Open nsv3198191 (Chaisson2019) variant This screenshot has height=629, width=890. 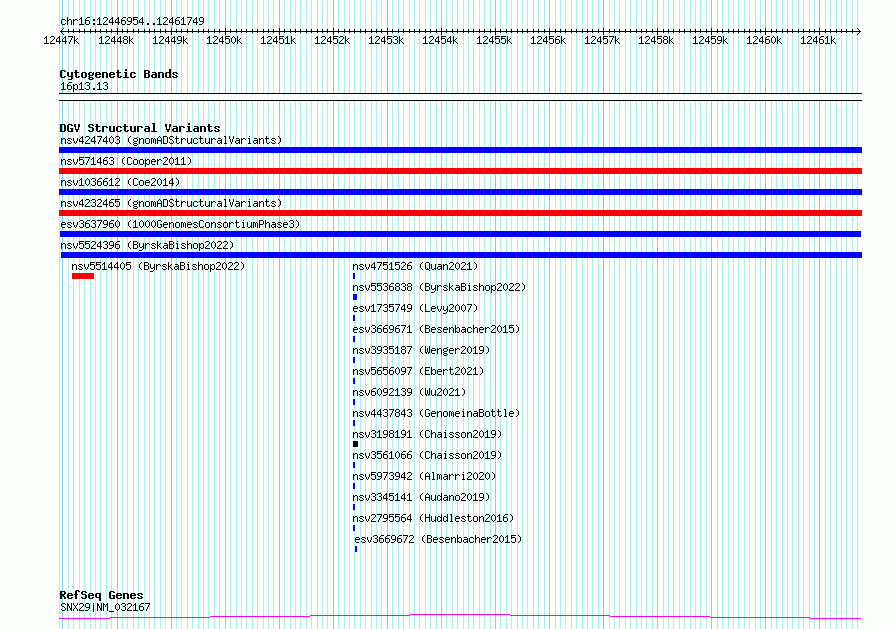click(427, 434)
